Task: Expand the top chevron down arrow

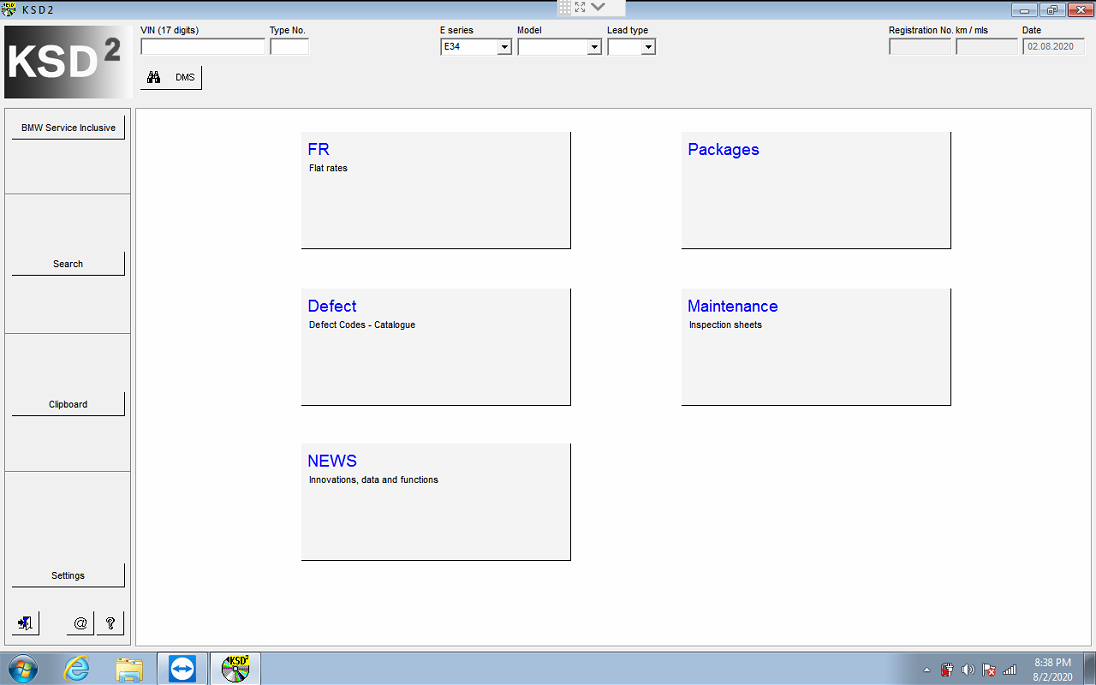Action: (598, 7)
